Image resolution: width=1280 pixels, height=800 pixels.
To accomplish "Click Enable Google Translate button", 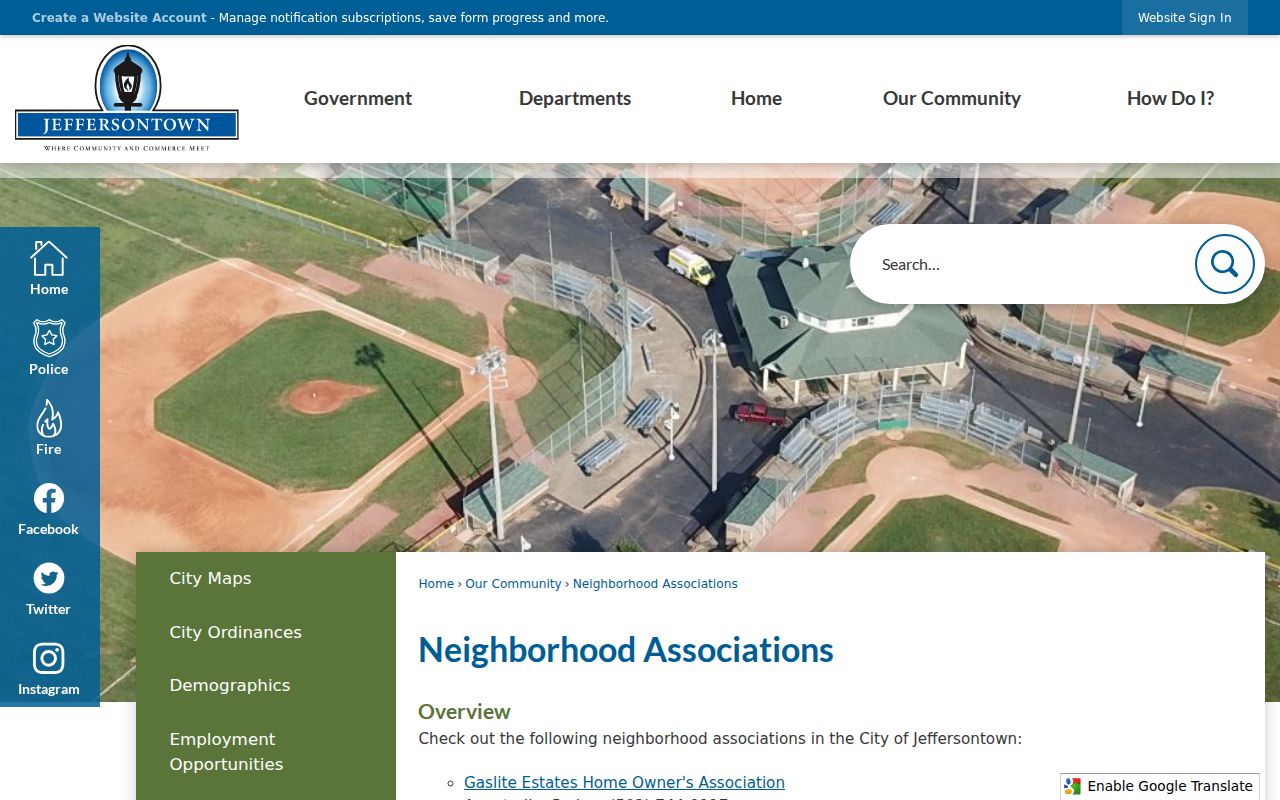I will (x=1160, y=786).
